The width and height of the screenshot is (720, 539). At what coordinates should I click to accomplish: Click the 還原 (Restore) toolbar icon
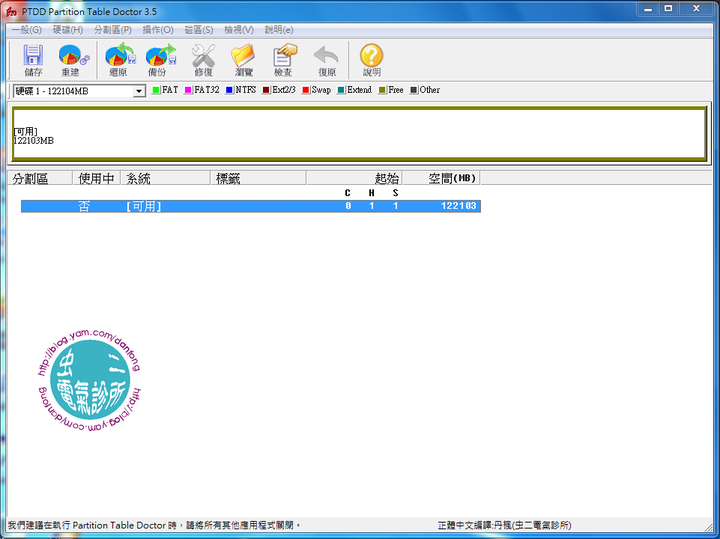[119, 60]
